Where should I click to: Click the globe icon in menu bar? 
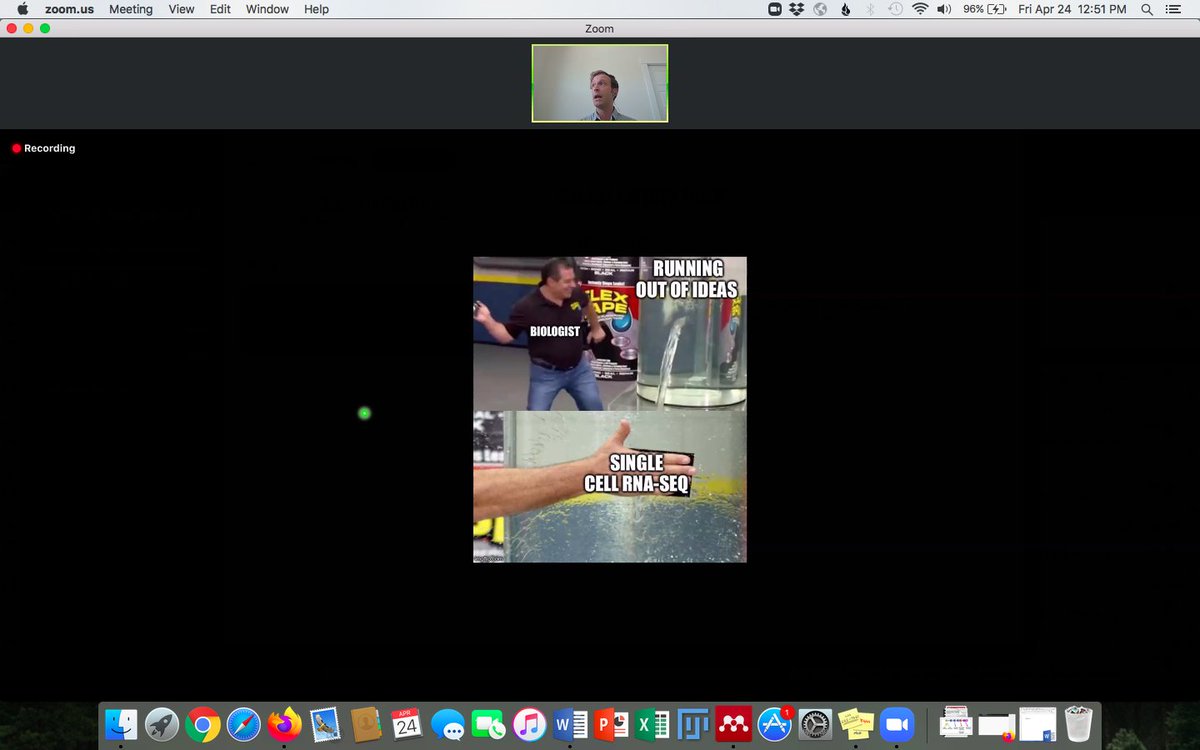pyautogui.click(x=821, y=9)
